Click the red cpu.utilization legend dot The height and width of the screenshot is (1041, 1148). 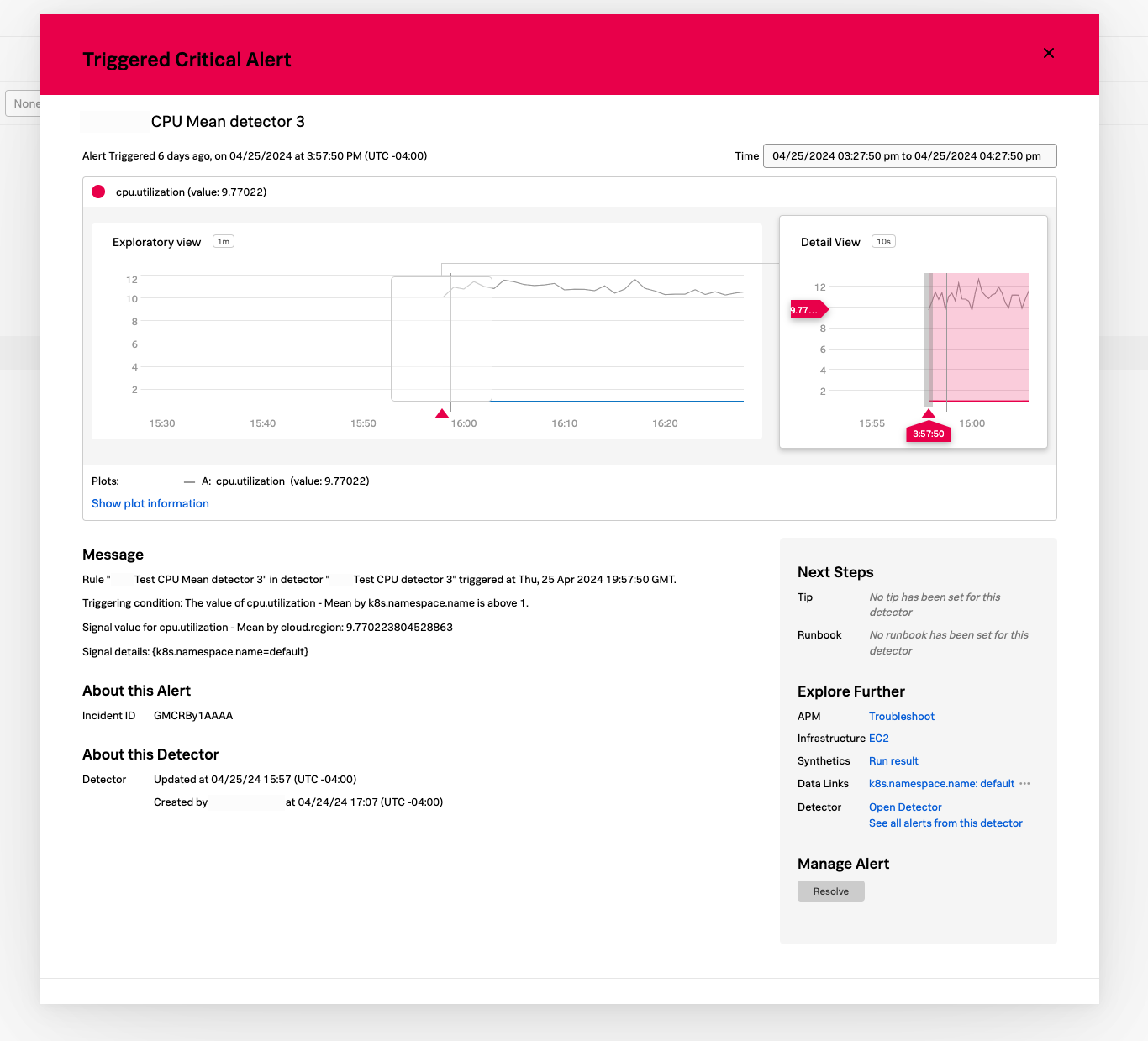pyautogui.click(x=98, y=192)
